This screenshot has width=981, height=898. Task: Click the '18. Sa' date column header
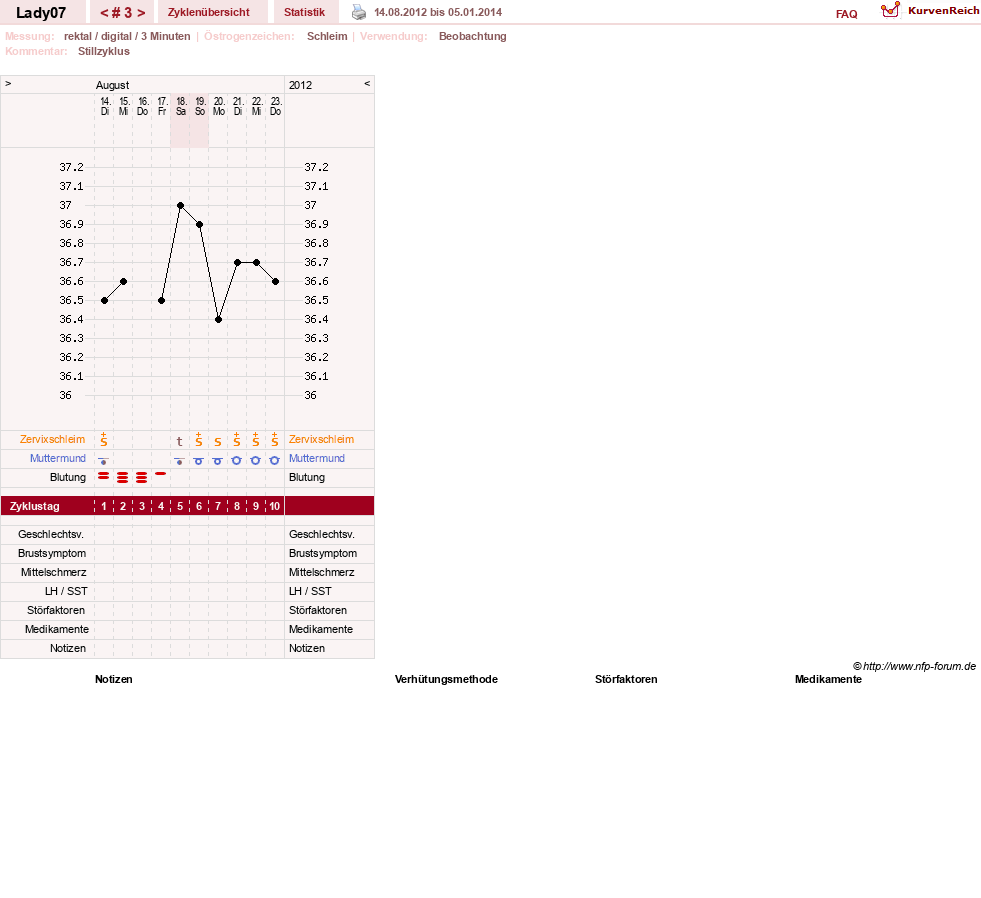pos(181,106)
